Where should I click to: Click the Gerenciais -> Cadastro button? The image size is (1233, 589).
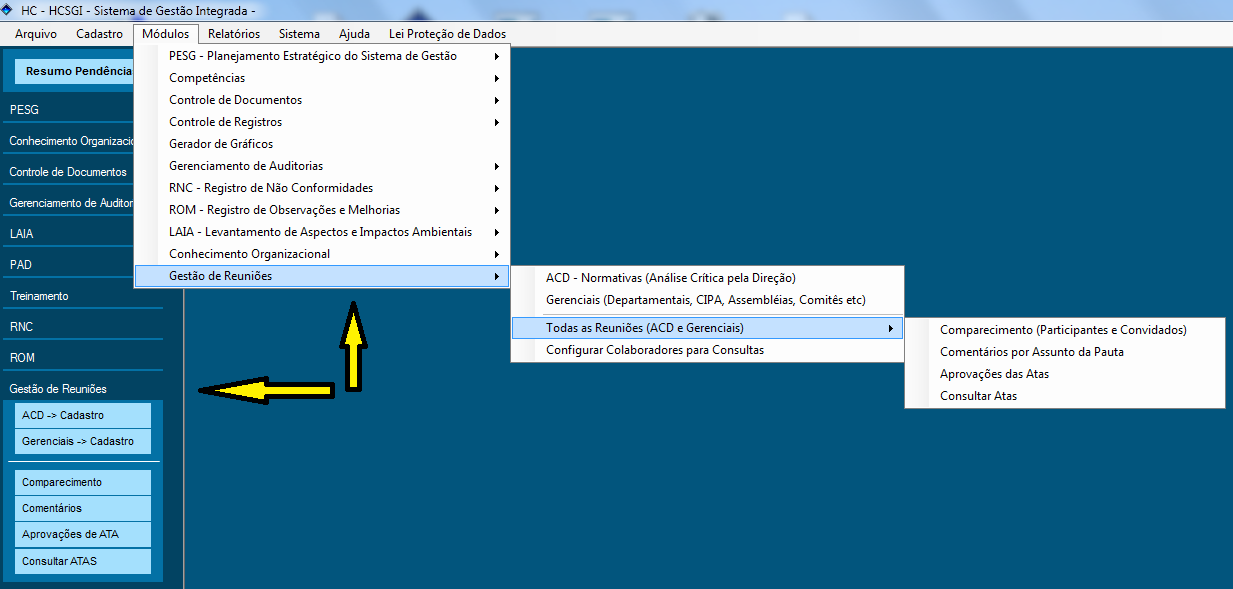83,441
